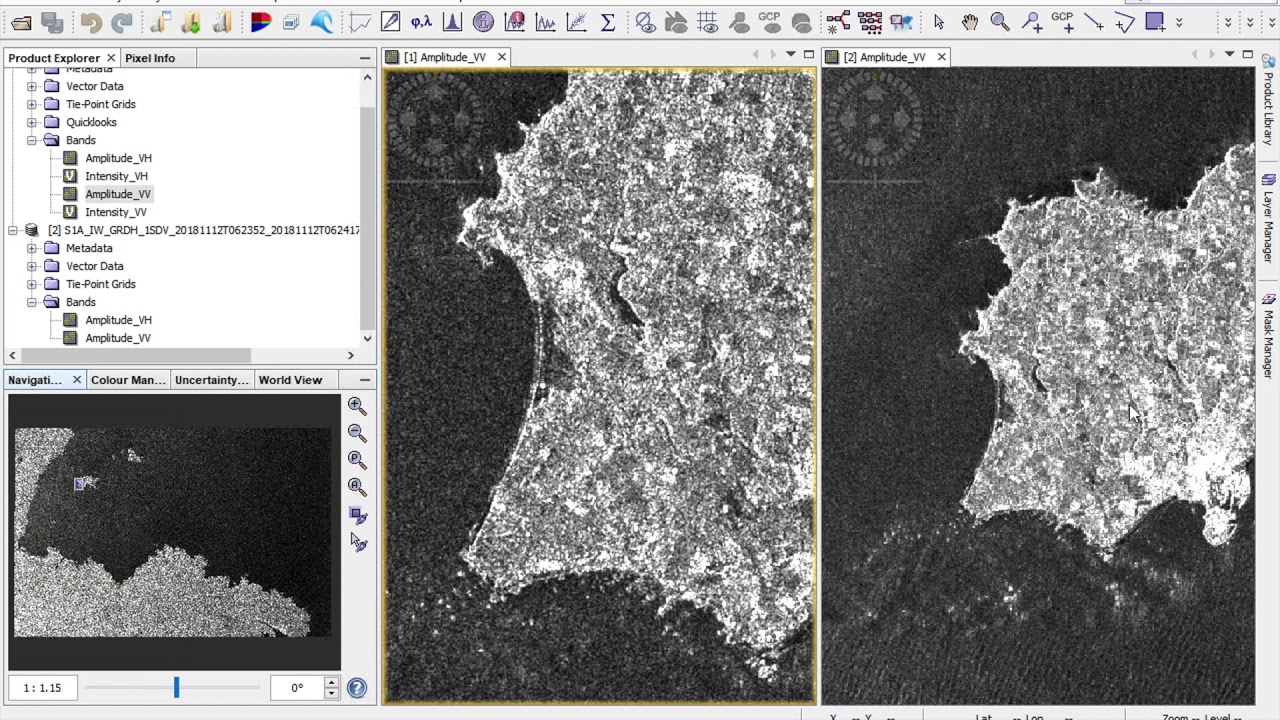Open tab list dropdown of view [1]
1280x720 pixels.
point(790,55)
